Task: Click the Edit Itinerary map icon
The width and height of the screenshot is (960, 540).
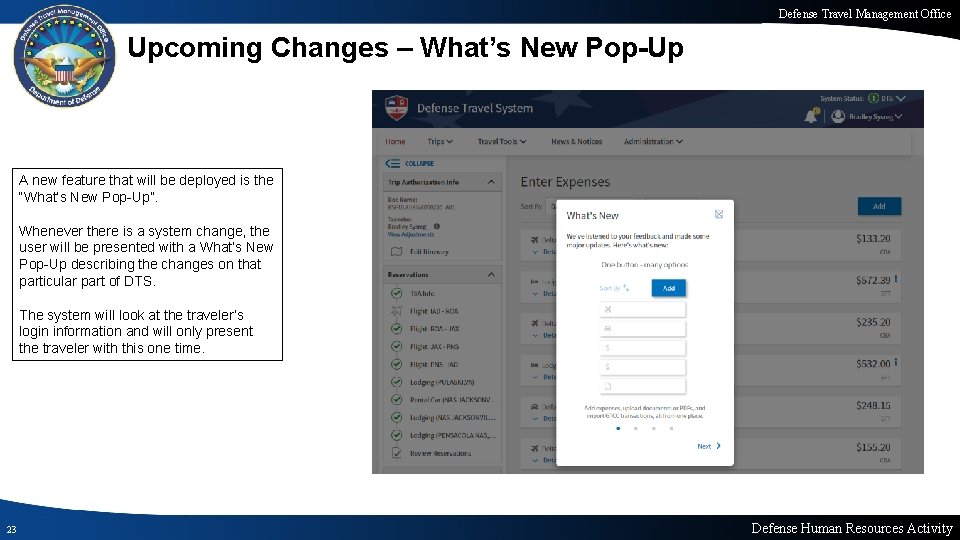Action: click(x=396, y=252)
